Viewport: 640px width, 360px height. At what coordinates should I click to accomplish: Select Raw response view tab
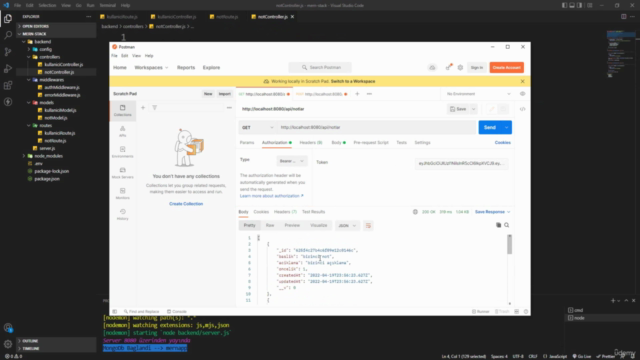coord(270,226)
